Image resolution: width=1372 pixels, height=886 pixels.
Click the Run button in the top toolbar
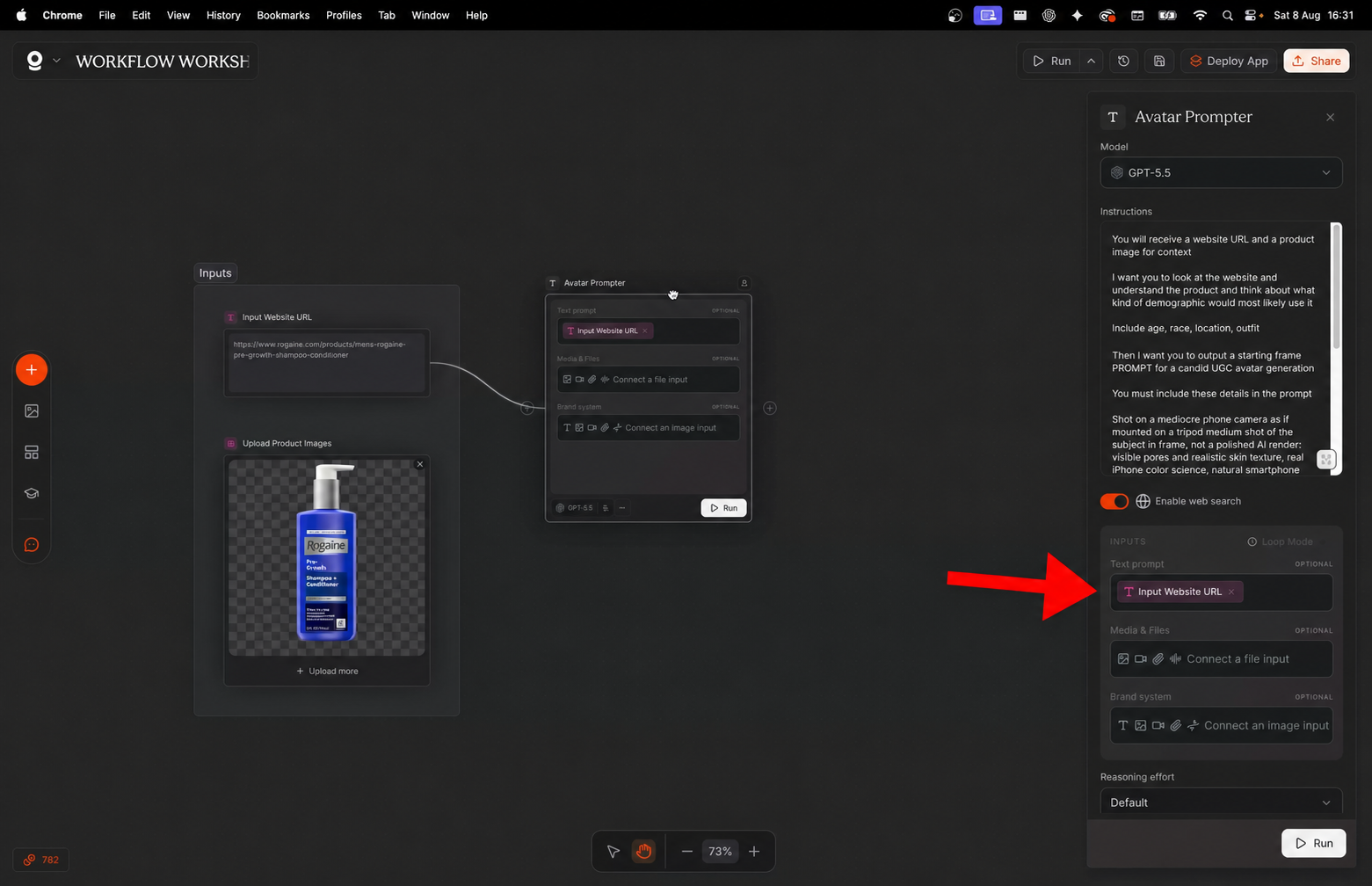(x=1052, y=61)
